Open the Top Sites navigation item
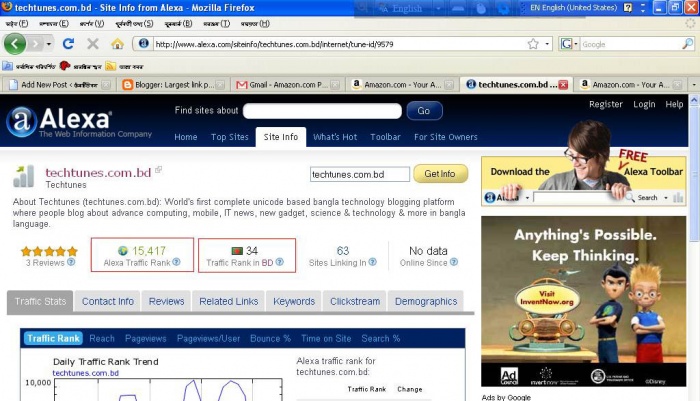This screenshot has height=401, width=700. (x=229, y=137)
